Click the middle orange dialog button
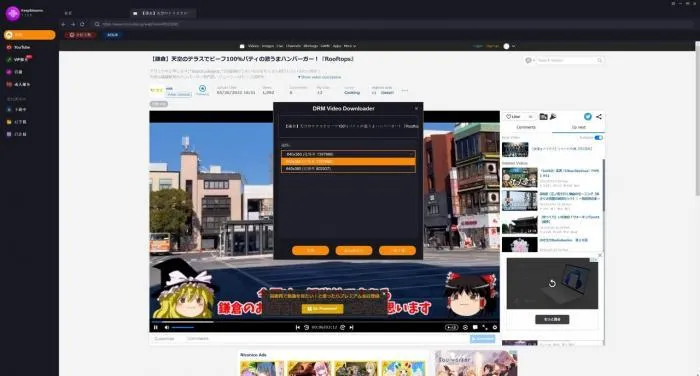Screen dimensions: 700x376 point(354,251)
